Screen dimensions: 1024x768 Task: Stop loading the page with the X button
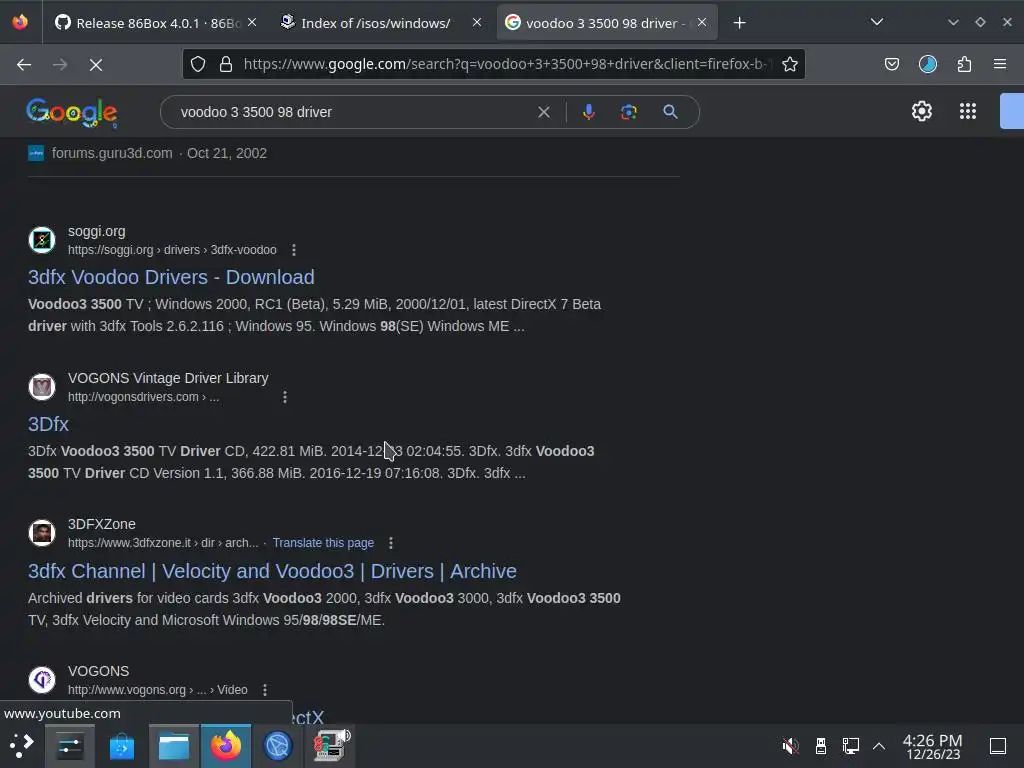pyautogui.click(x=96, y=65)
